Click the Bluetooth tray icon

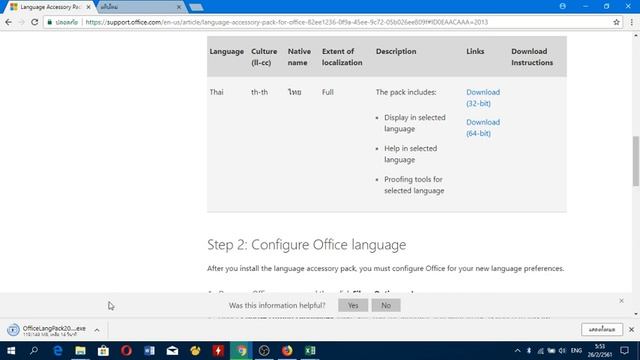529,351
